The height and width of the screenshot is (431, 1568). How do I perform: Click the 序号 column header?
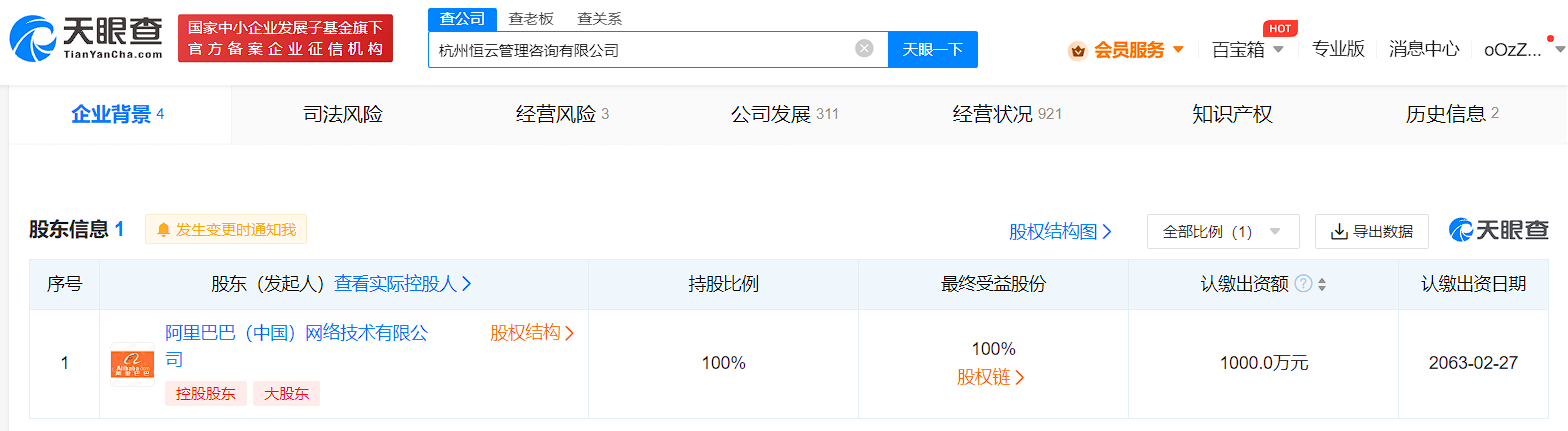(64, 284)
